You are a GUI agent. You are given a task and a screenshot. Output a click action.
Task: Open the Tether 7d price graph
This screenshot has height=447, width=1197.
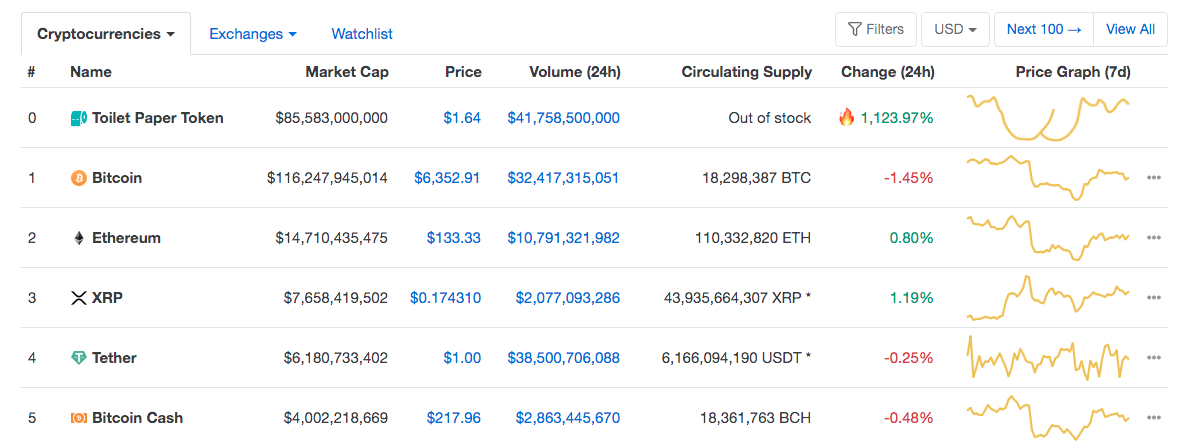(1049, 358)
